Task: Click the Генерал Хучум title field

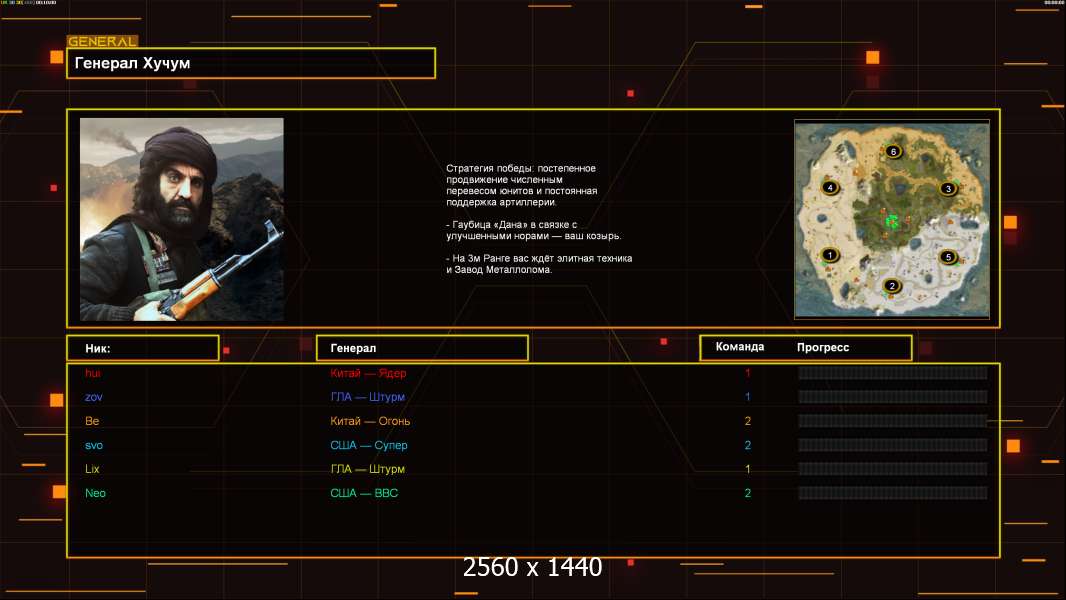Action: 250,63
